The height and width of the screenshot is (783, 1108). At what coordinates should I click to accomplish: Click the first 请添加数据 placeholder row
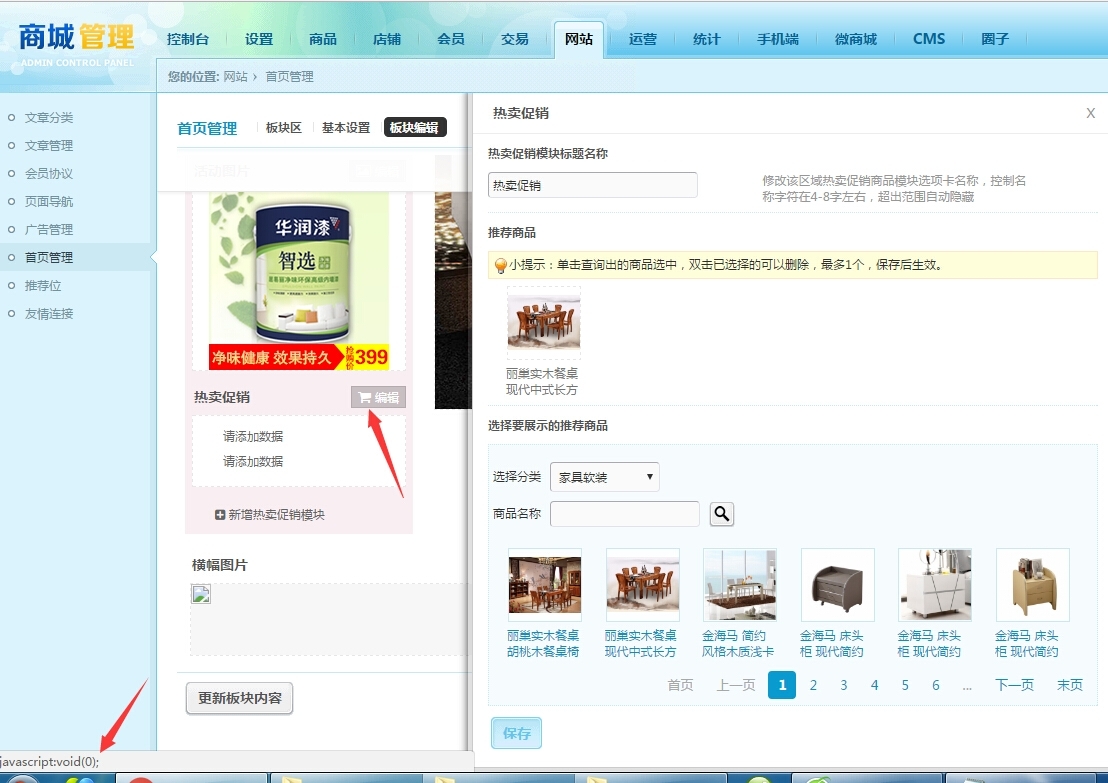253,436
